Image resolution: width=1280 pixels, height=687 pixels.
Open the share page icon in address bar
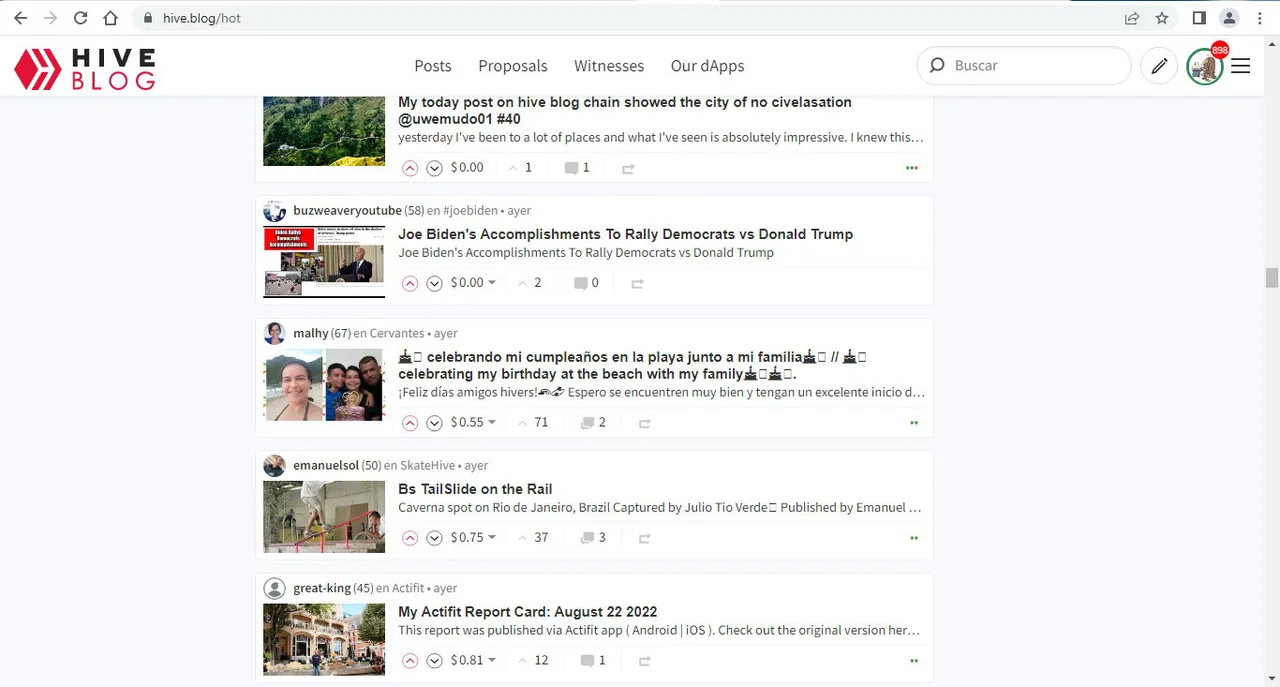(1132, 18)
